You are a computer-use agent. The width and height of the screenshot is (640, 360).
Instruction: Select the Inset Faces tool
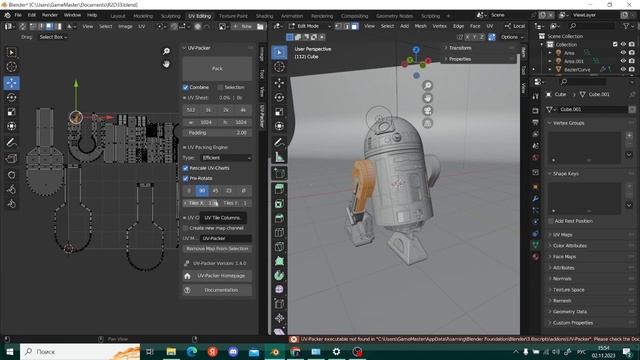(x=280, y=203)
